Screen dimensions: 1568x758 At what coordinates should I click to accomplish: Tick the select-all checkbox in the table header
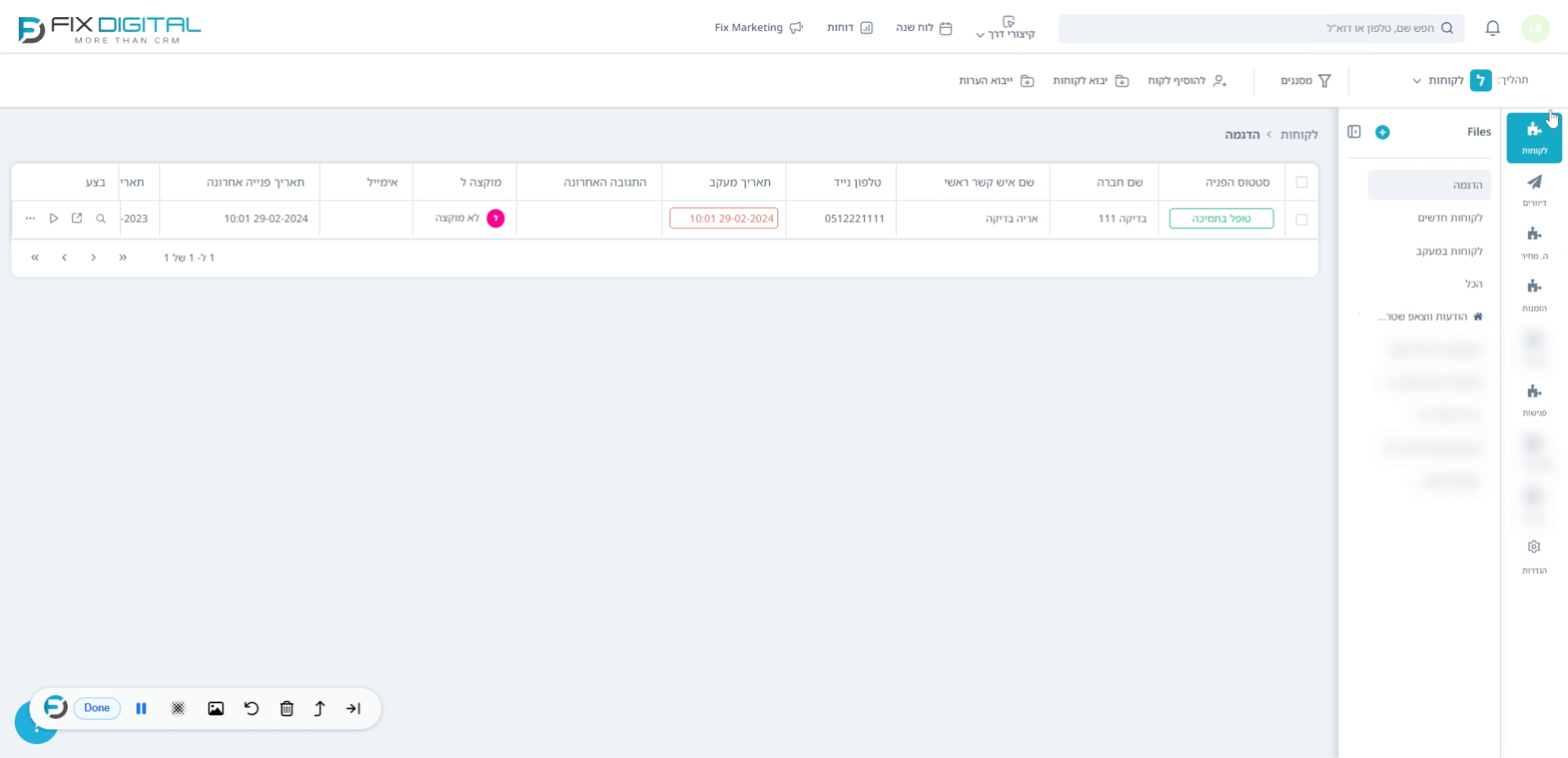pos(1302,182)
